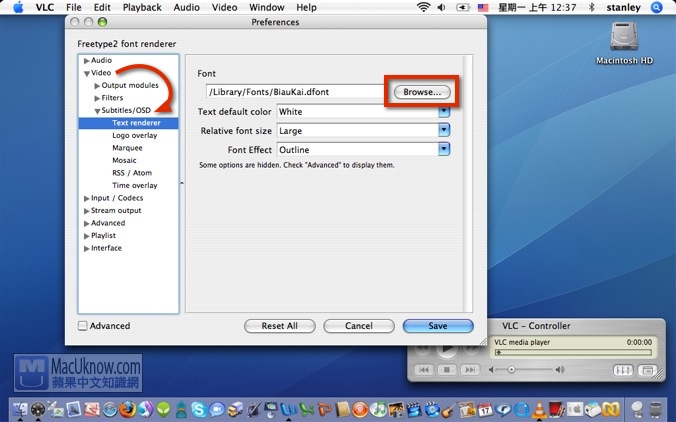Screen dimensions: 676x422
Task: Expand the Playlist category
Action: (x=87, y=236)
